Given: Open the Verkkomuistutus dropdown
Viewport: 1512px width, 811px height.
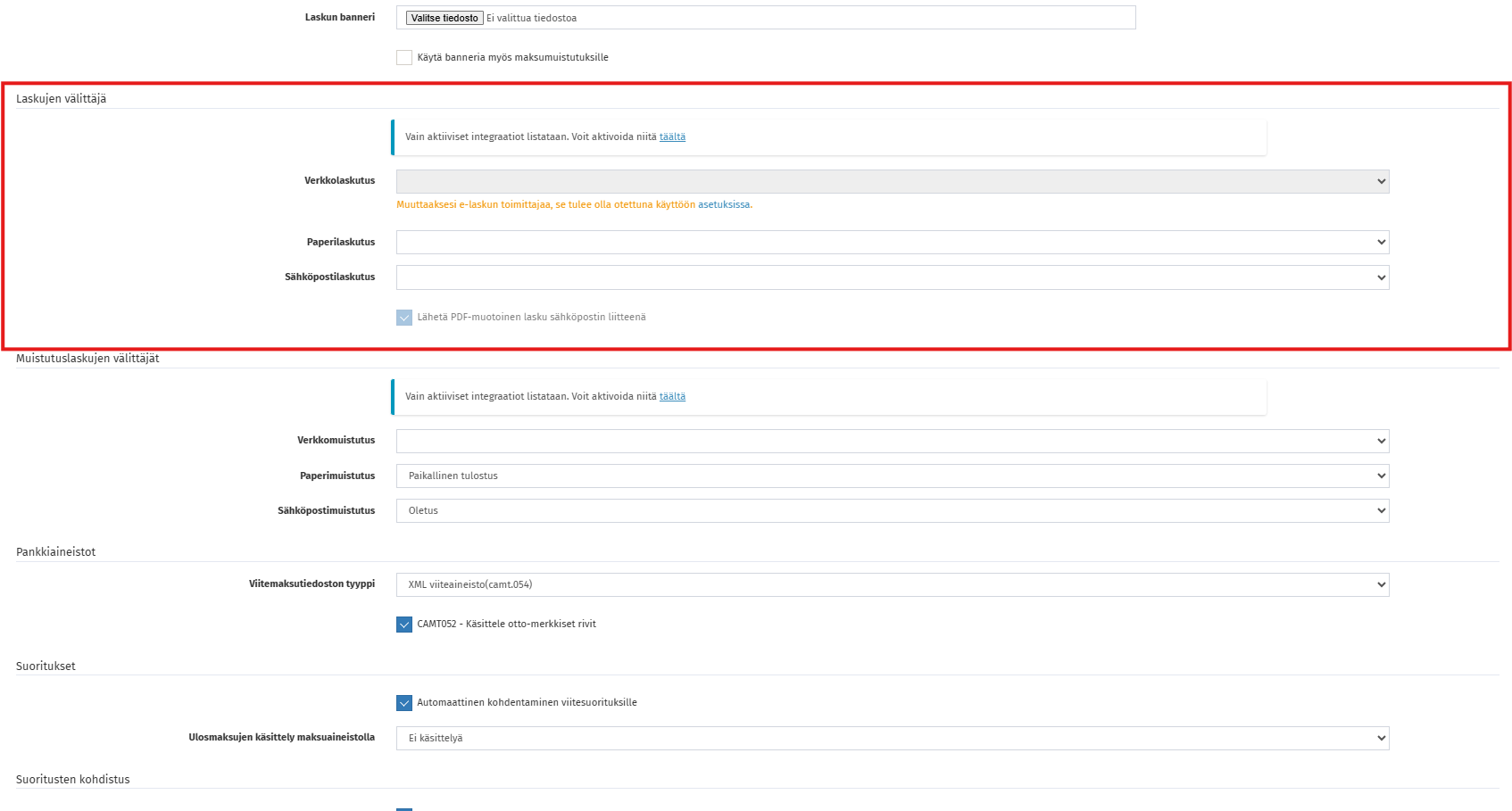Looking at the screenshot, I should click(893, 441).
